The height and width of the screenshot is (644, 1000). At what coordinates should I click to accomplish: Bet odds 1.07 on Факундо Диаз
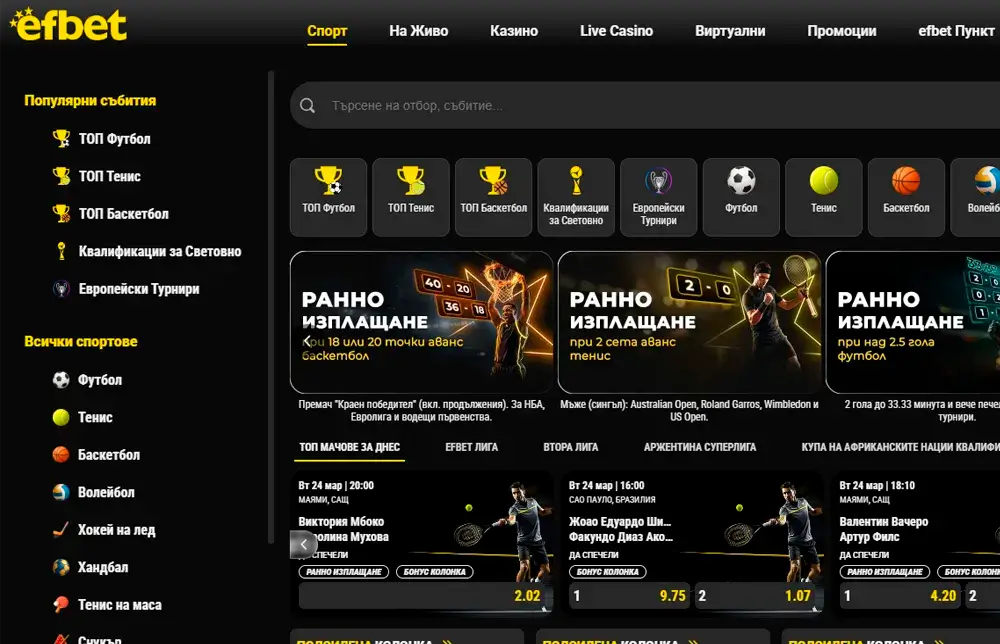pyautogui.click(x=756, y=596)
